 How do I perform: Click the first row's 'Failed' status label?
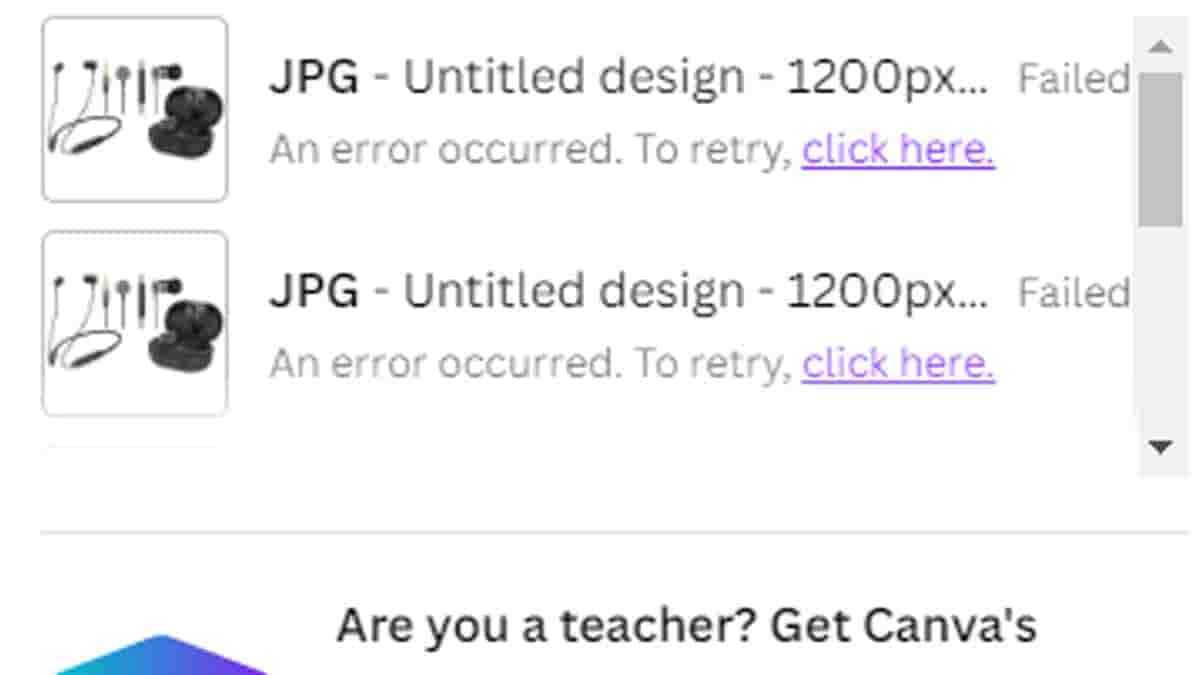coord(1073,78)
